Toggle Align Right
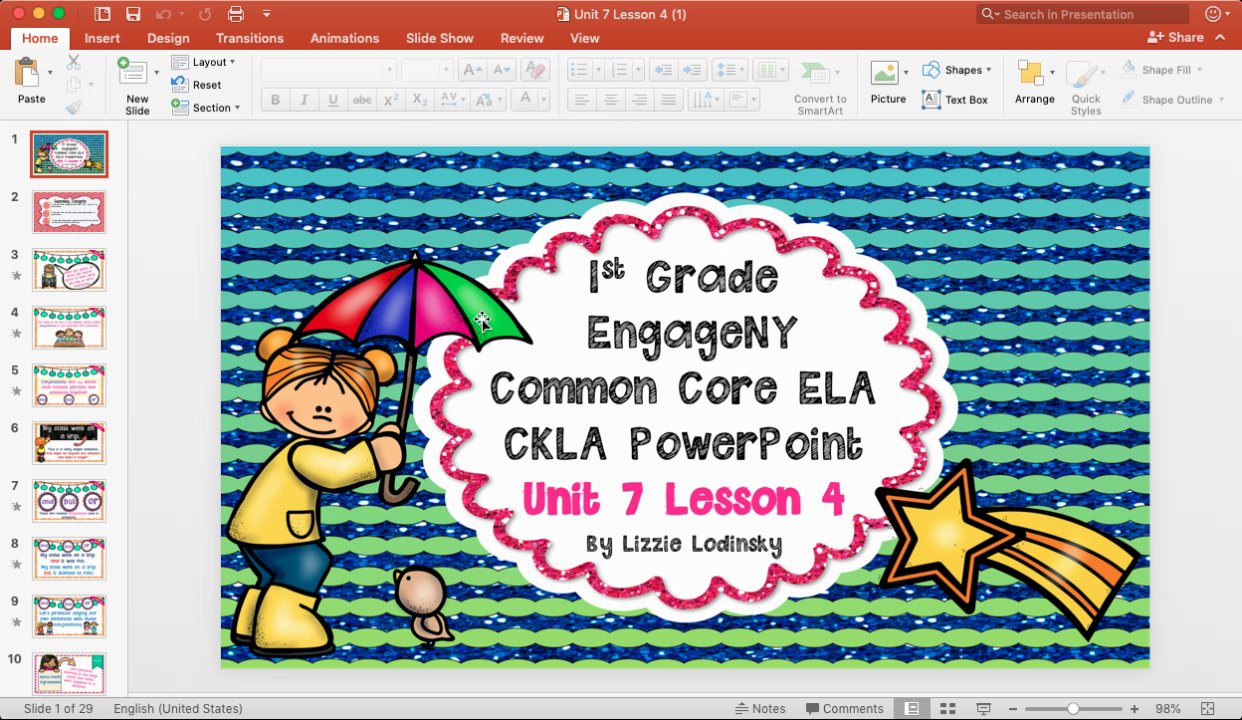 pos(639,100)
